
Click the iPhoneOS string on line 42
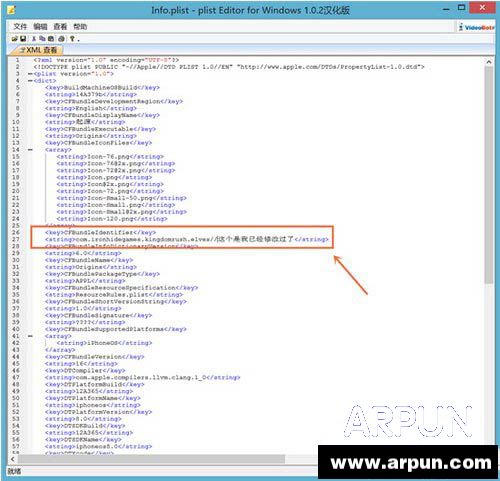(104, 343)
